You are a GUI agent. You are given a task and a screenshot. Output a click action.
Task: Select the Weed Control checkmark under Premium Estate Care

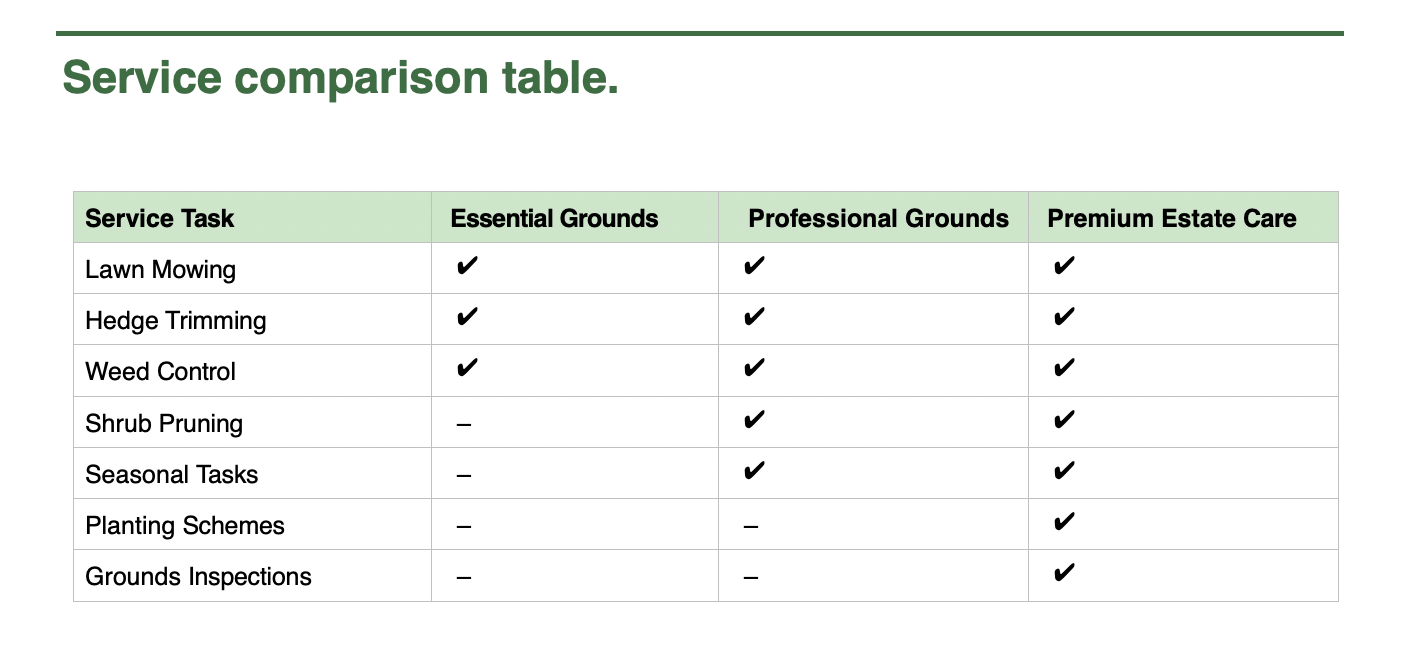1065,369
